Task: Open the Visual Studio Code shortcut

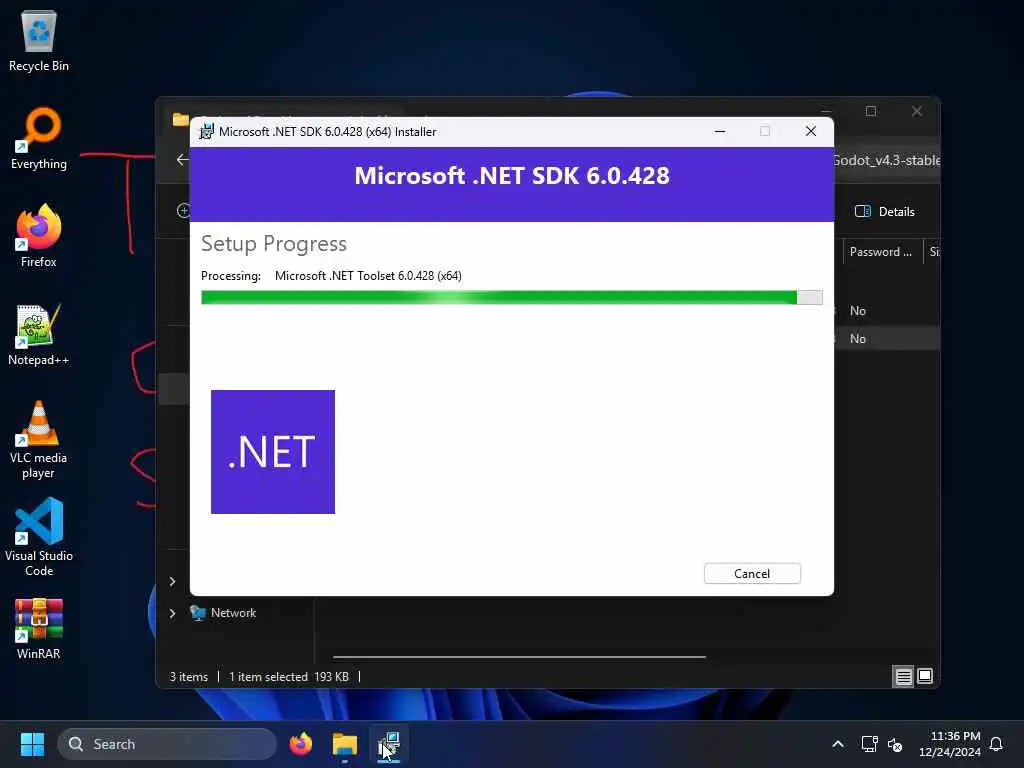Action: pyautogui.click(x=39, y=538)
